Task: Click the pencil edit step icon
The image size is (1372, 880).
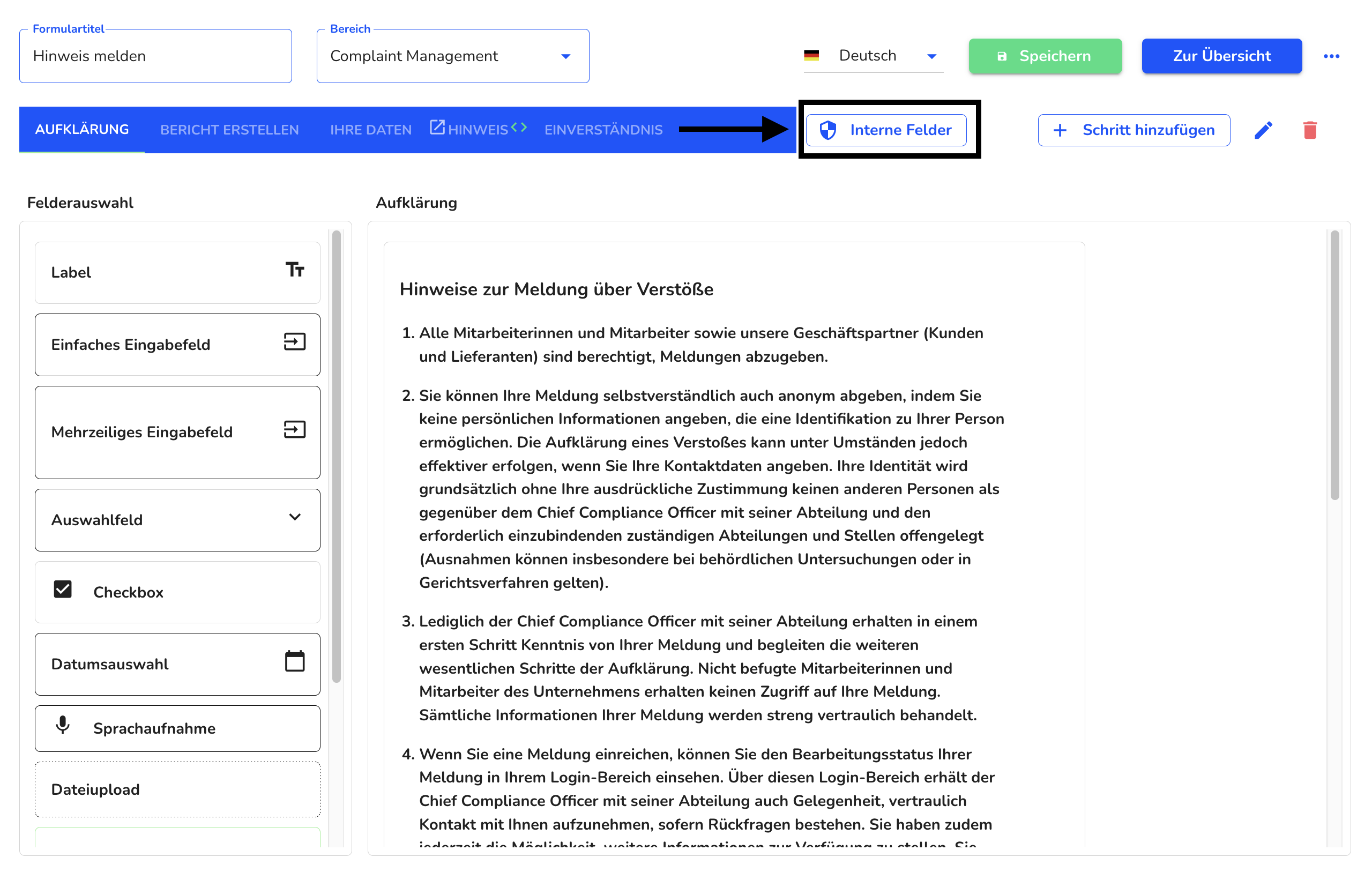Action: (1263, 130)
